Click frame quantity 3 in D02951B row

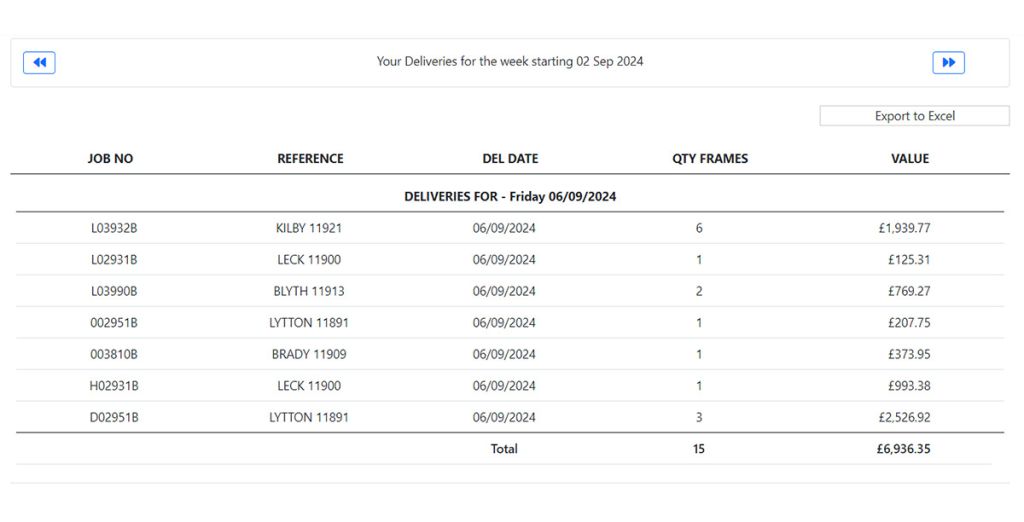click(699, 417)
